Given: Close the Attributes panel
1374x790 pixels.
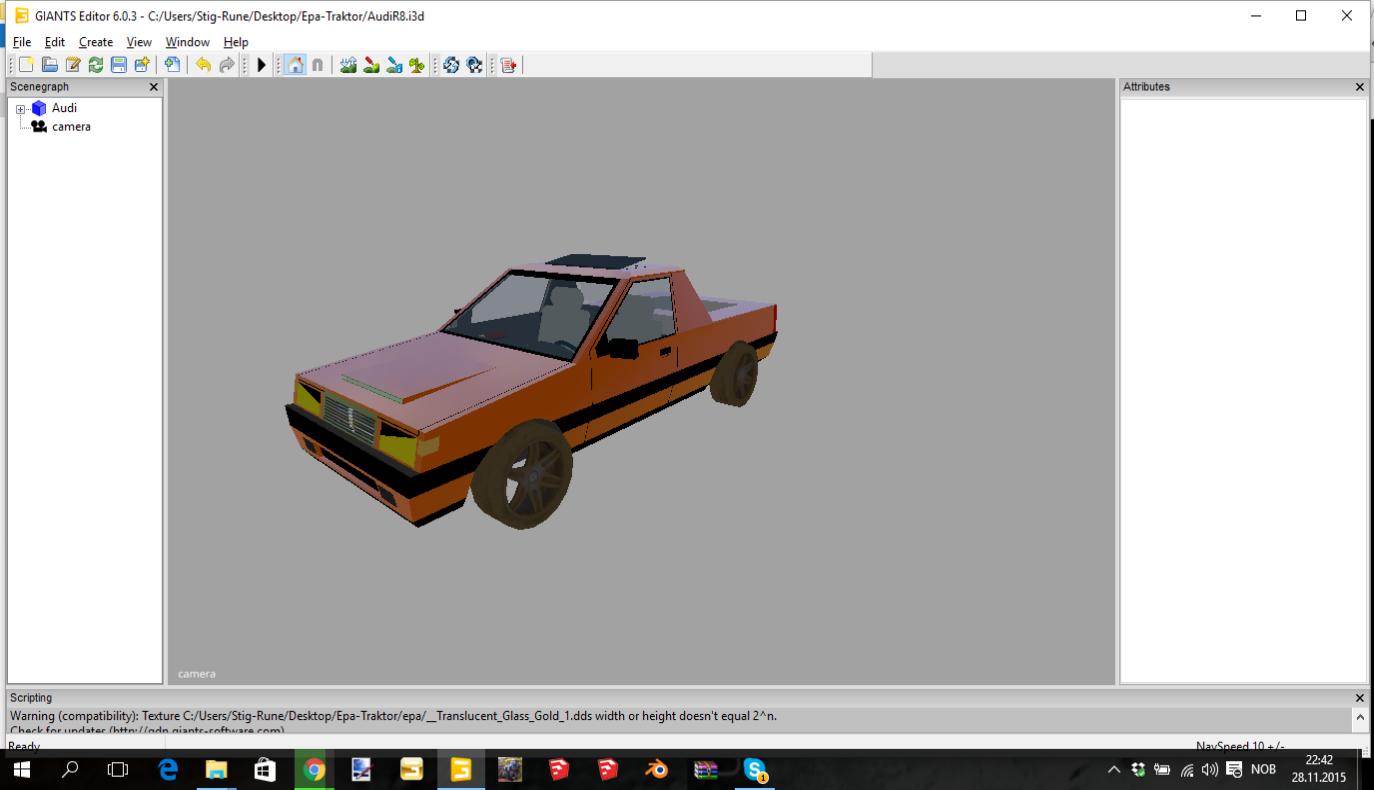Looking at the screenshot, I should 1359,87.
